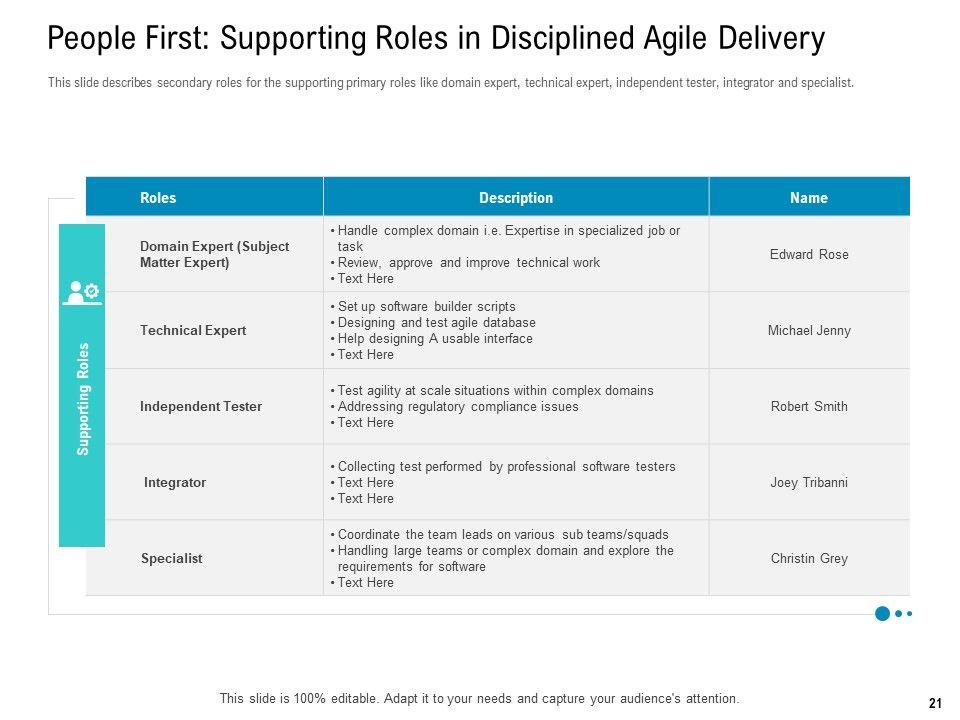
Task: Select the vertical Supporting Roles label
Action: pos(83,399)
